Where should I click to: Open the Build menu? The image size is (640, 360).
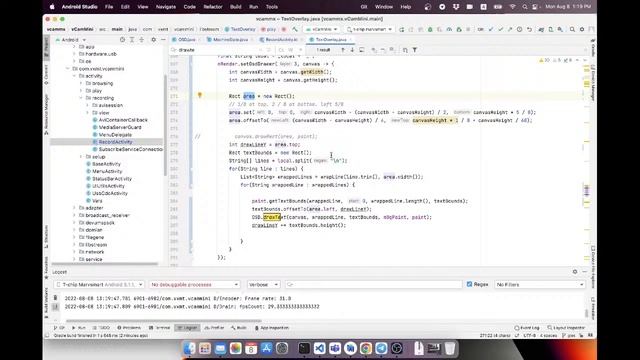click(x=236, y=7)
